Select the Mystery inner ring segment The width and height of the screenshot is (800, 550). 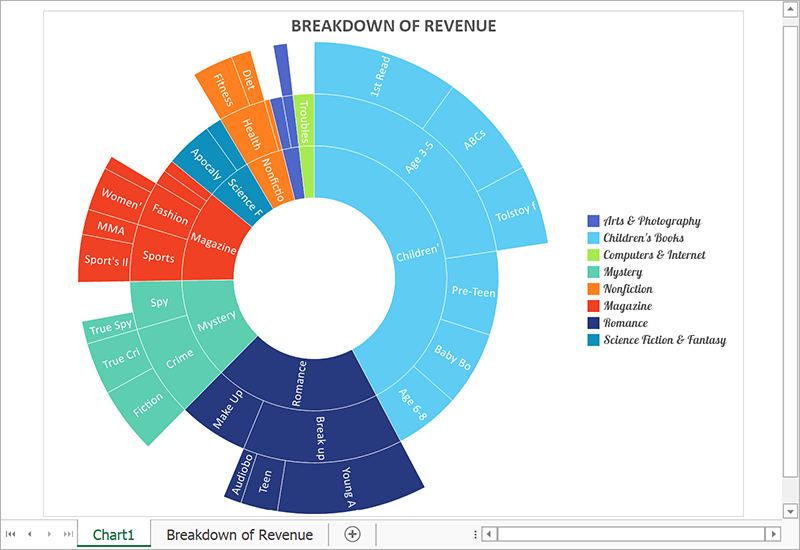click(x=217, y=320)
